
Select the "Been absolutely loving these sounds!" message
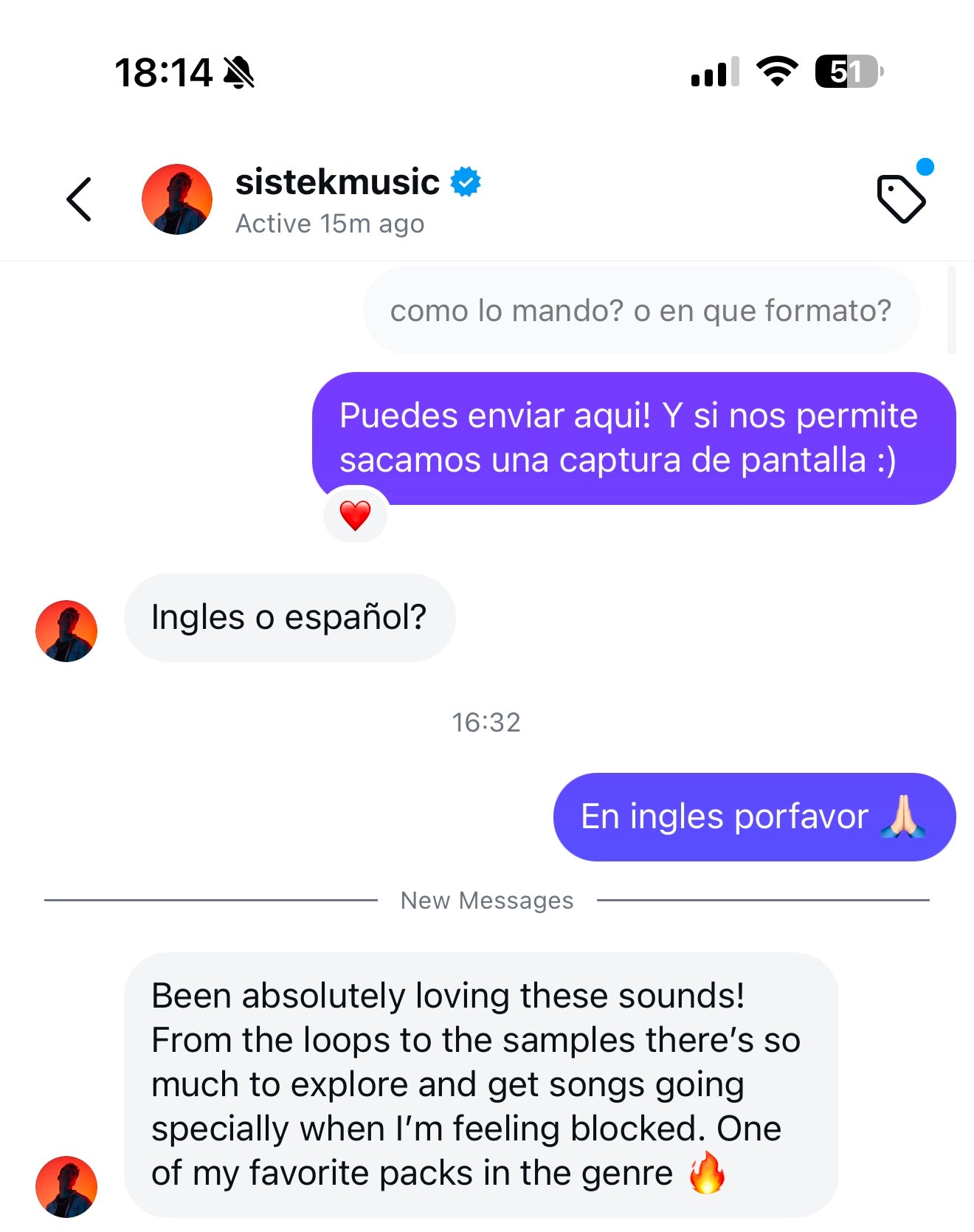point(480,1084)
